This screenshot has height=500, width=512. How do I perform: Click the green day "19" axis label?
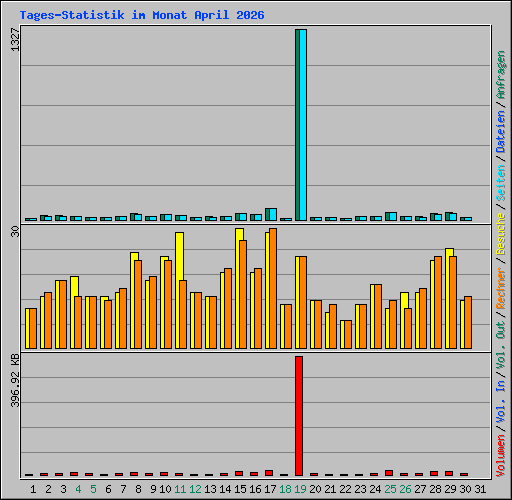coord(300,489)
